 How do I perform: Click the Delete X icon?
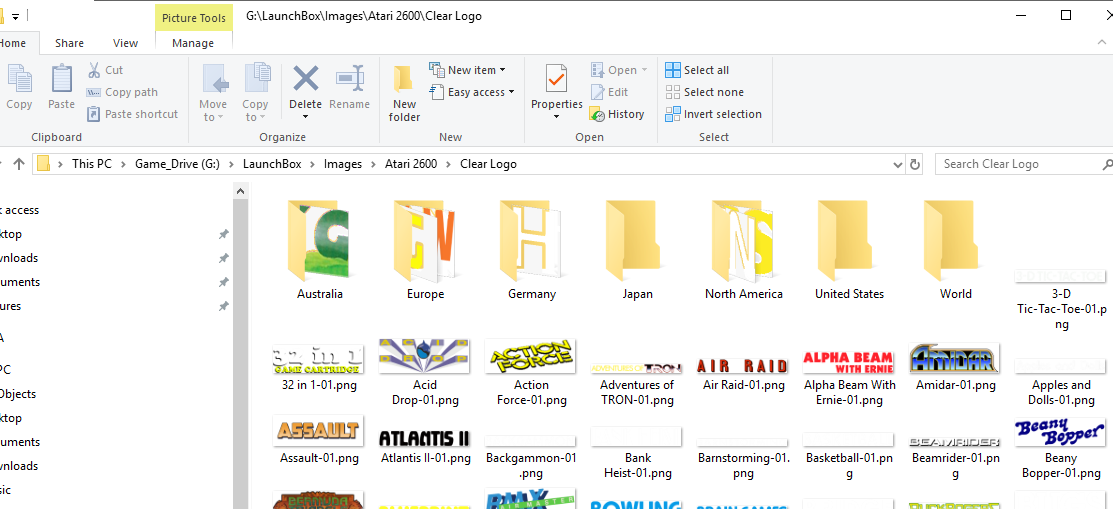coord(305,79)
